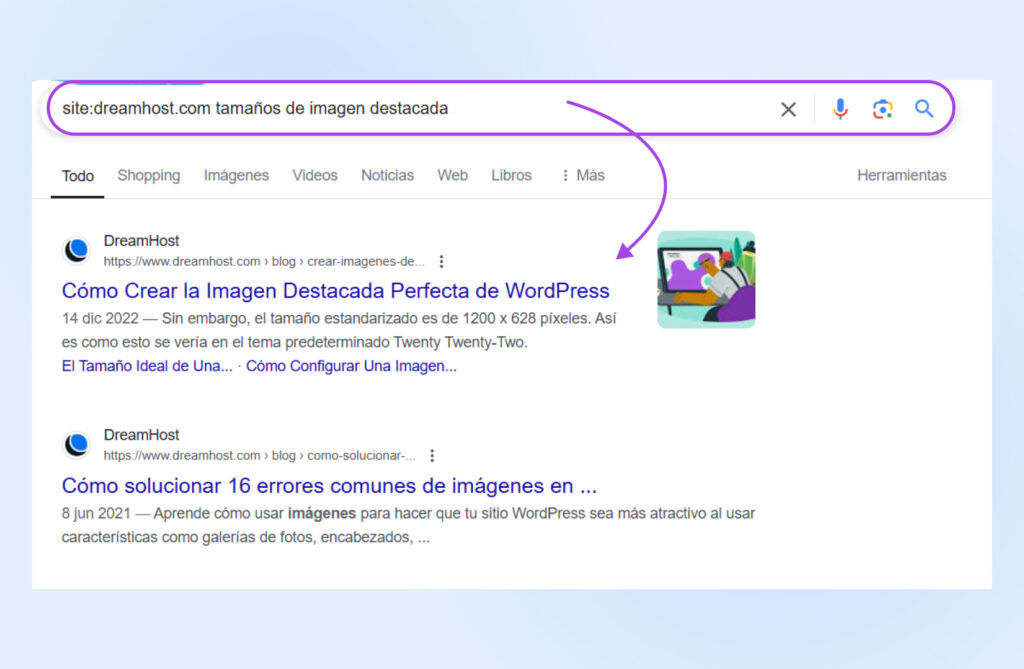1024x669 pixels.
Task: Open the Cómo Configurar Una Imagen... sitelink
Action: 351,367
